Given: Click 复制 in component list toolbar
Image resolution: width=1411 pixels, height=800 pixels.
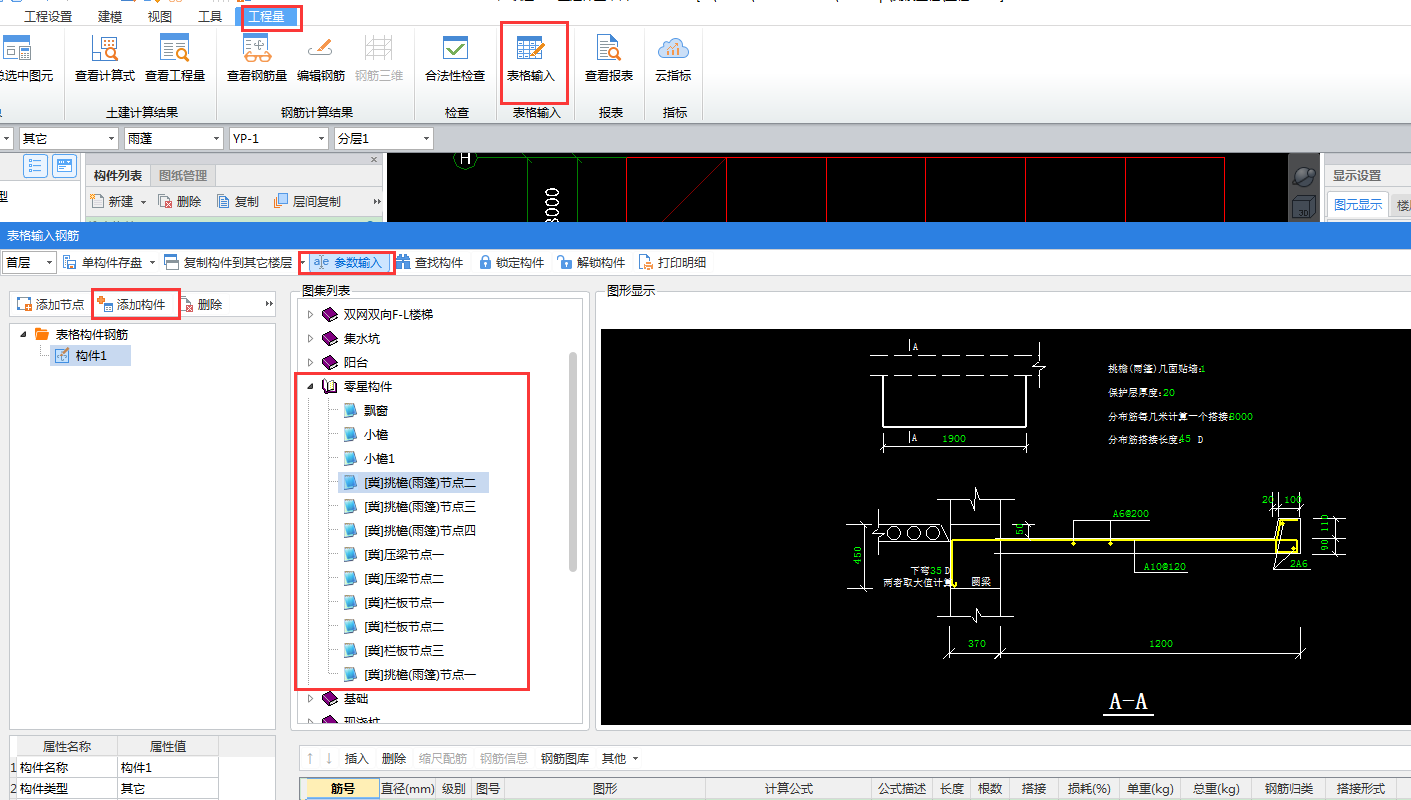Looking at the screenshot, I should point(238,201).
